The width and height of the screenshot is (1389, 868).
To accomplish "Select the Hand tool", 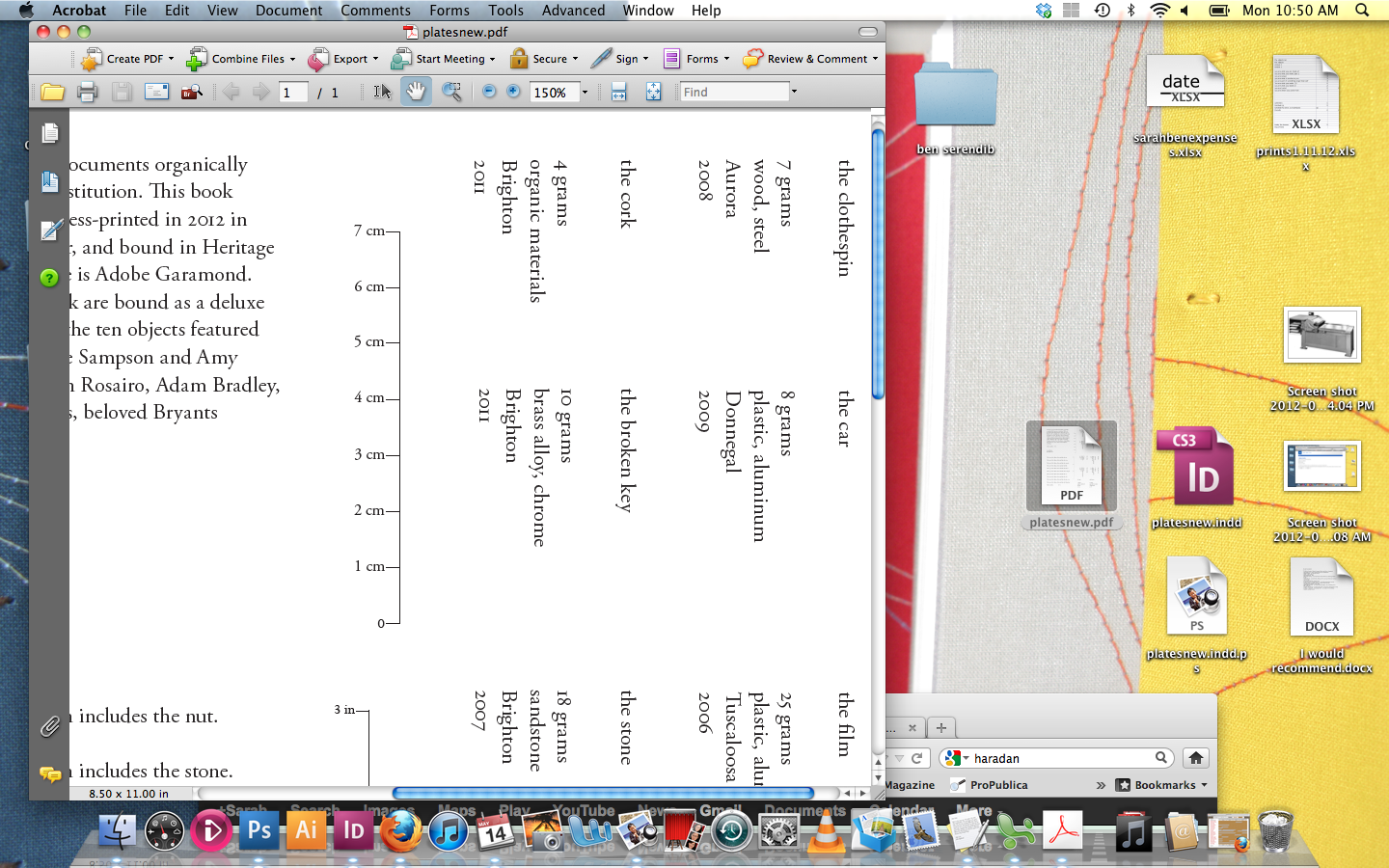I will pos(416,92).
